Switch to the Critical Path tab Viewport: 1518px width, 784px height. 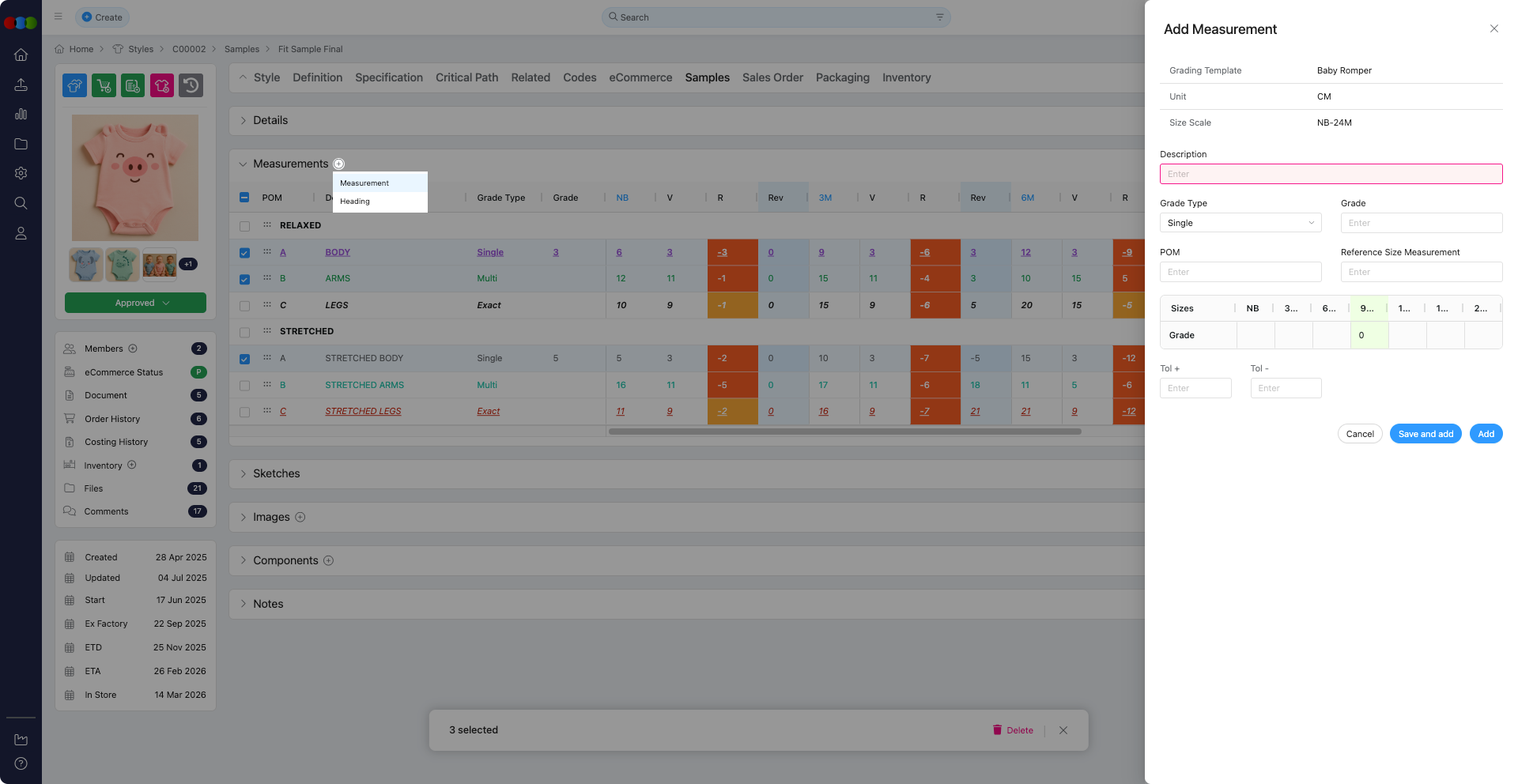[466, 77]
